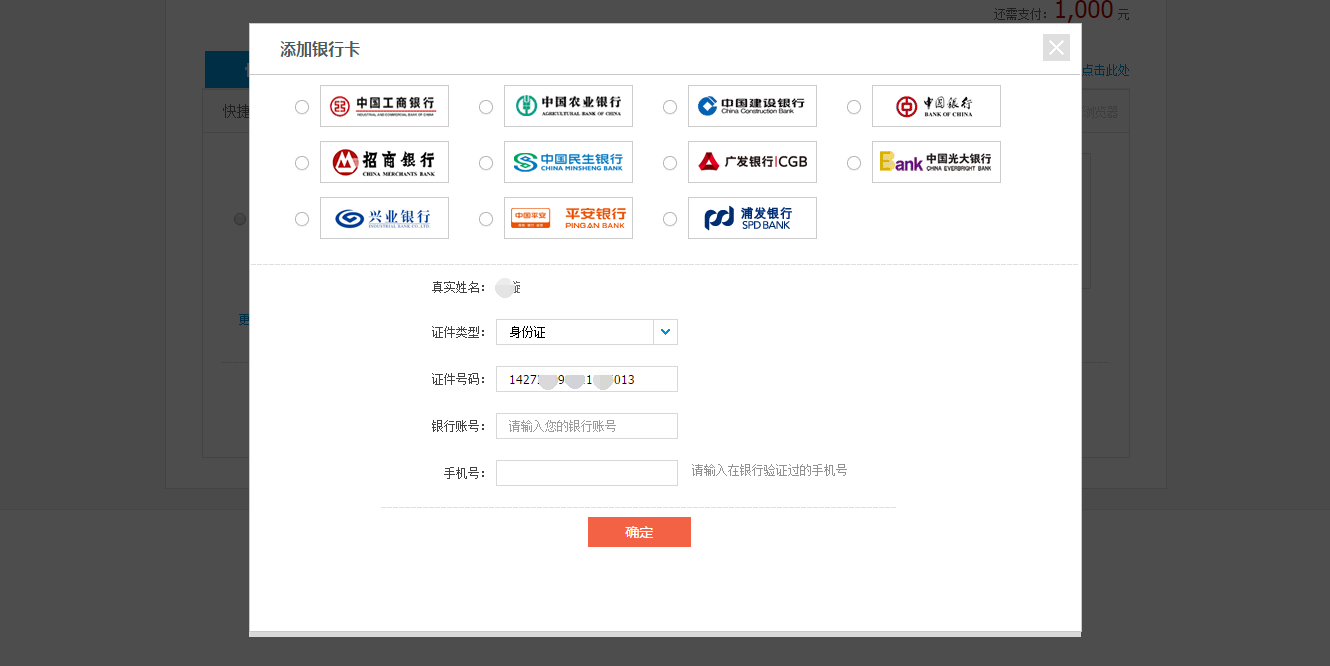The width and height of the screenshot is (1330, 666).
Task: Select the ICBC 中国工商银行 bank logo
Action: (x=384, y=106)
